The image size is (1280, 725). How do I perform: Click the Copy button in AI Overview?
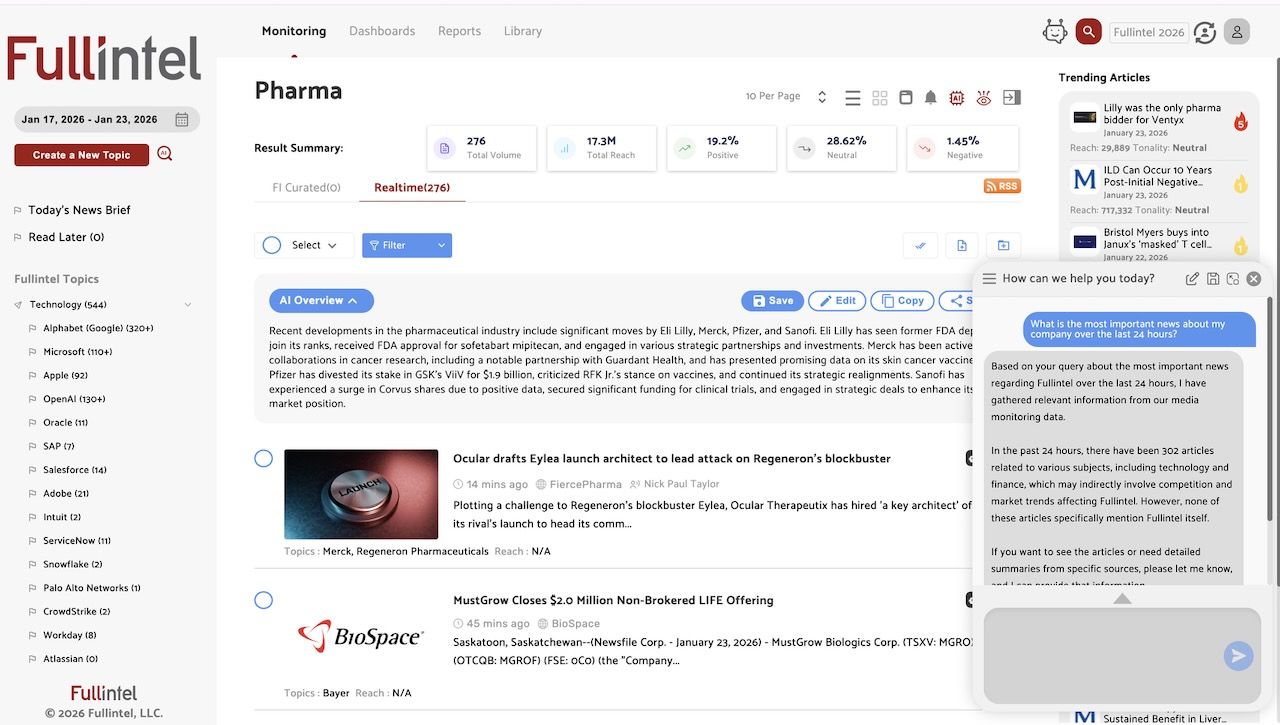902,300
